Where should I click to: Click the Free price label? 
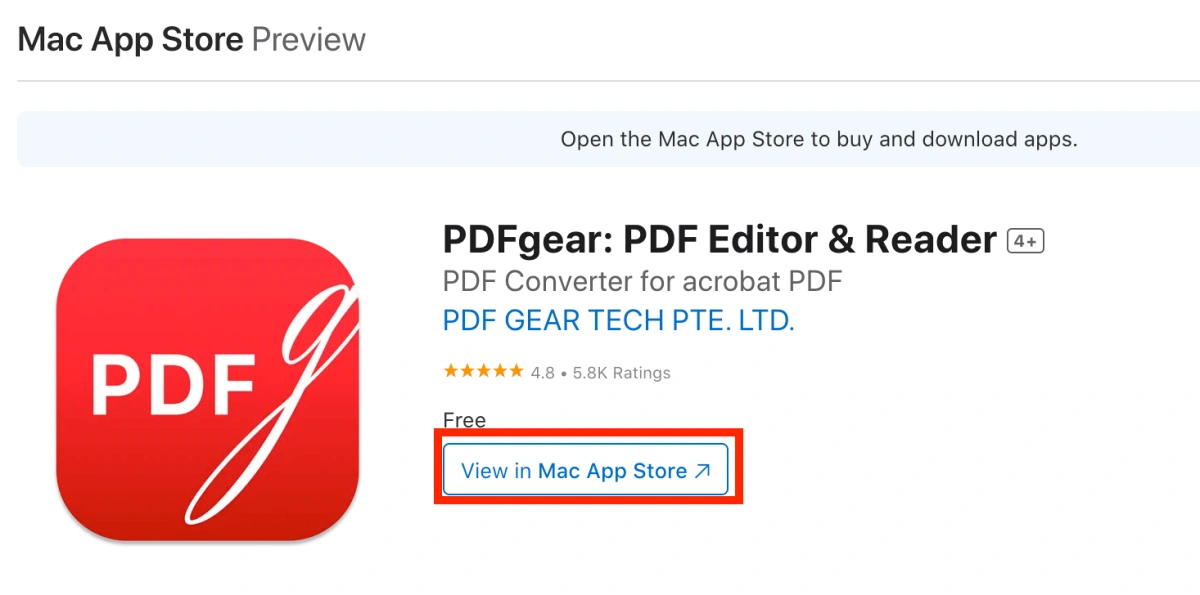[464, 420]
